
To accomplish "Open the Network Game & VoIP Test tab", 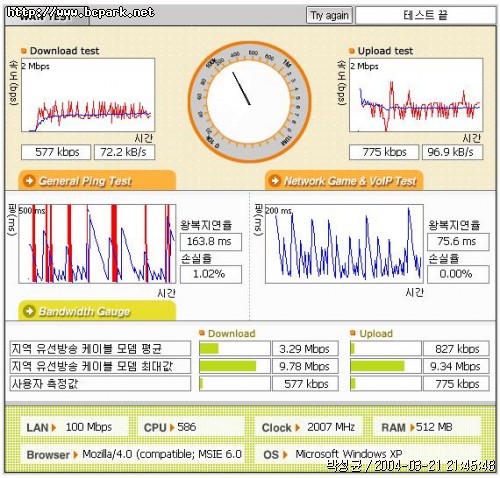I will tap(344, 181).
